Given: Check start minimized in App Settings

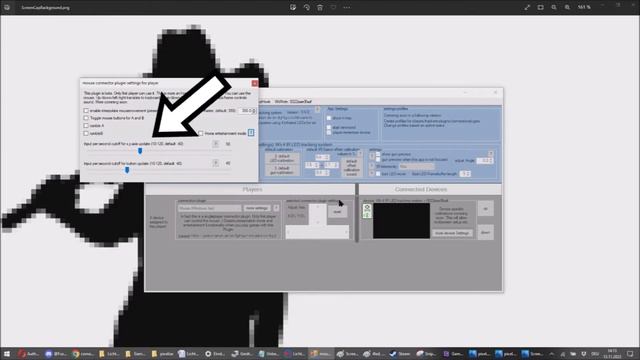Looking at the screenshot, I should (x=329, y=127).
